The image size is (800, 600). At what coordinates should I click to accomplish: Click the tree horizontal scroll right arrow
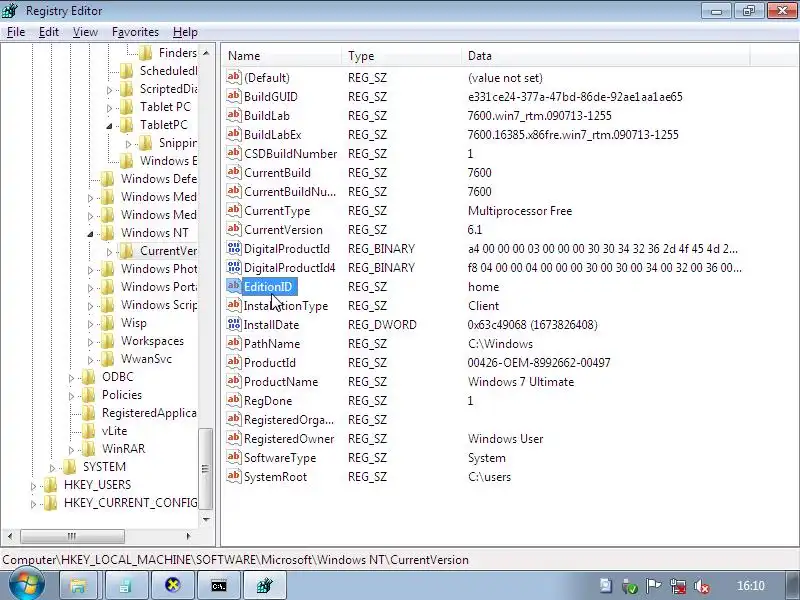coord(188,536)
